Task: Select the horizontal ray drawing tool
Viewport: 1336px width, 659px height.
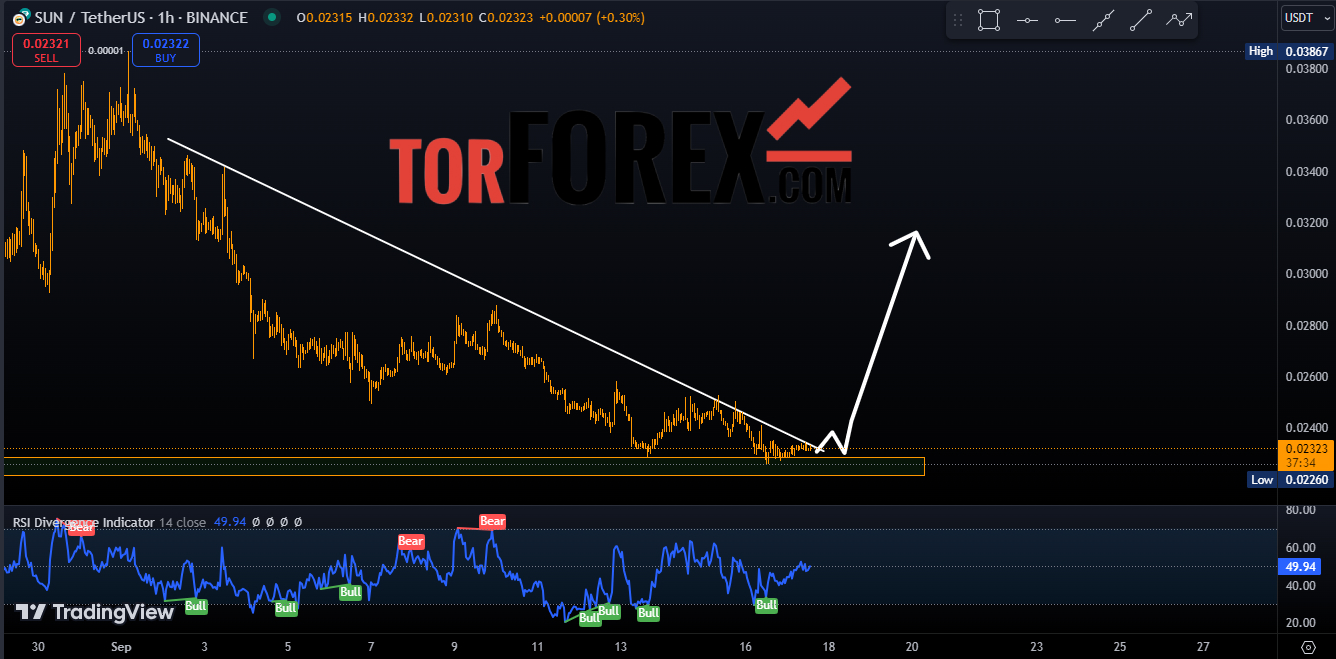Action: pyautogui.click(x=1065, y=19)
